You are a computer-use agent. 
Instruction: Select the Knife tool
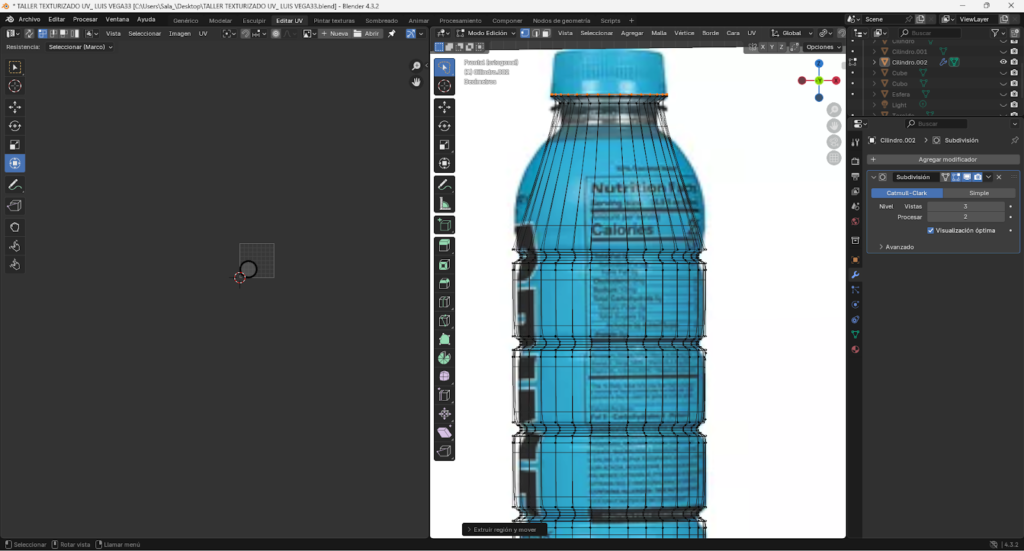click(445, 321)
